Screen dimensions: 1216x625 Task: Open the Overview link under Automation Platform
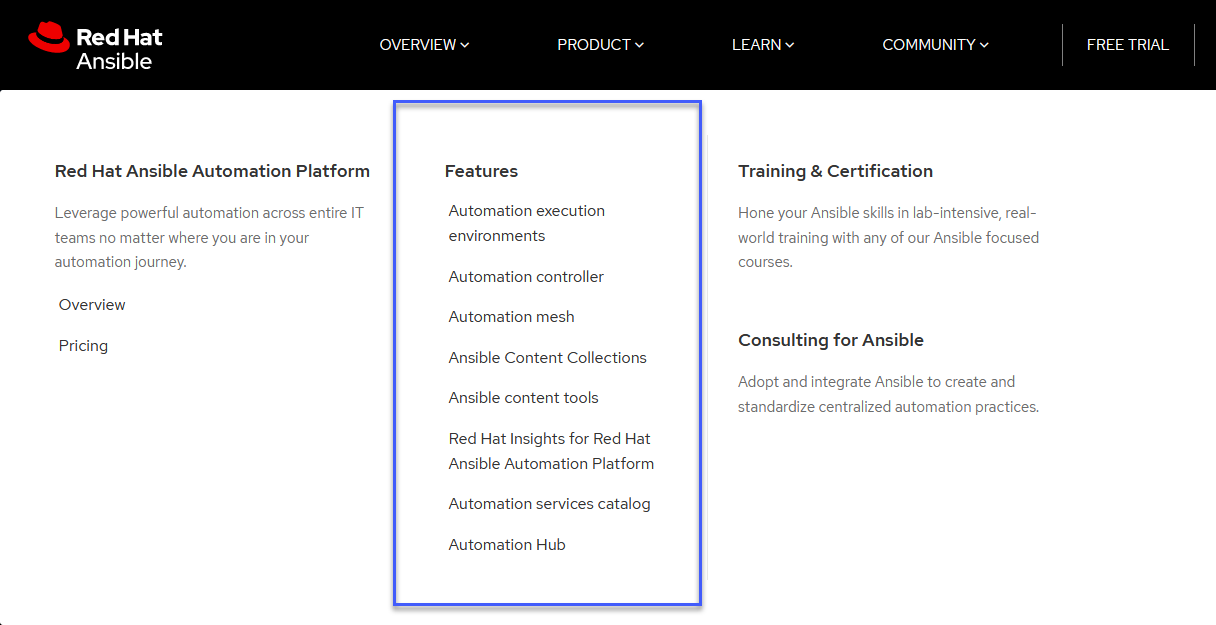91,304
